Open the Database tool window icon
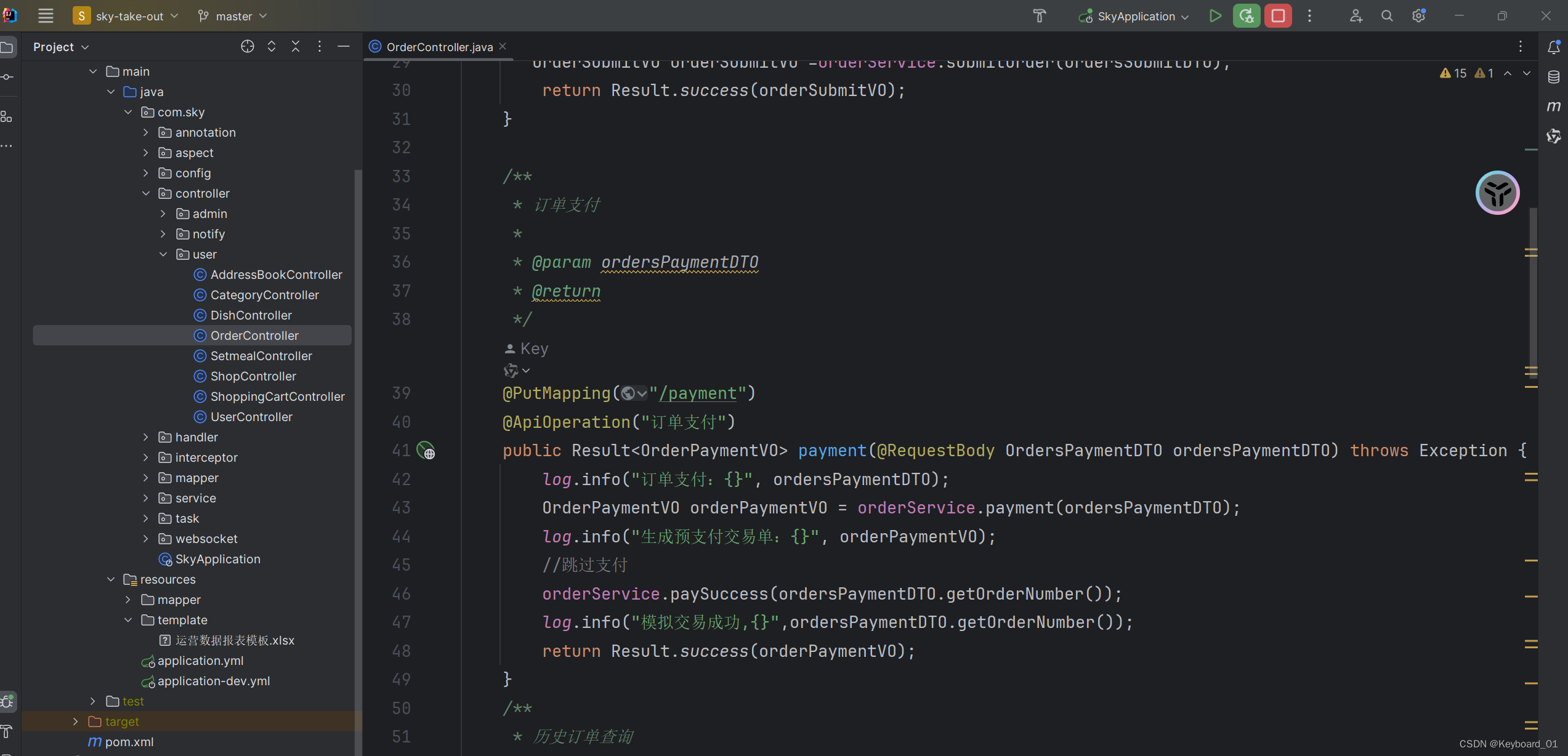Screen dimensions: 1568x756 [x=1553, y=76]
